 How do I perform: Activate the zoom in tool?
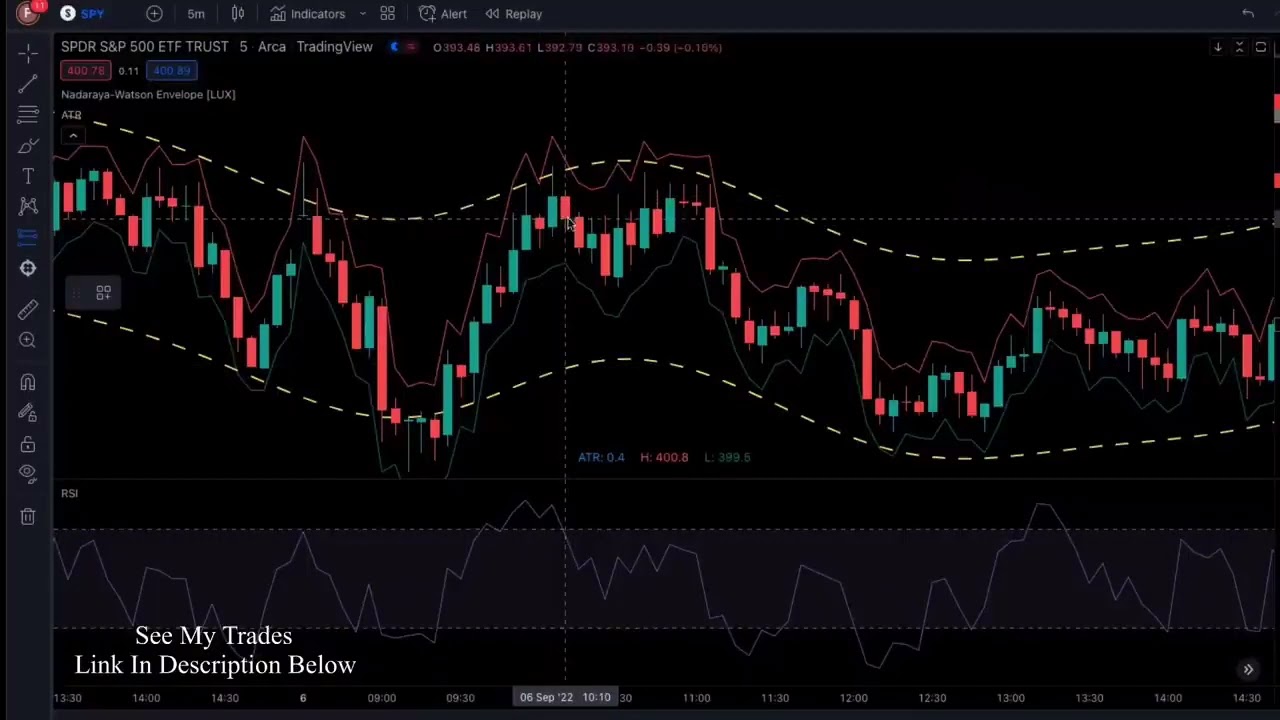28,340
